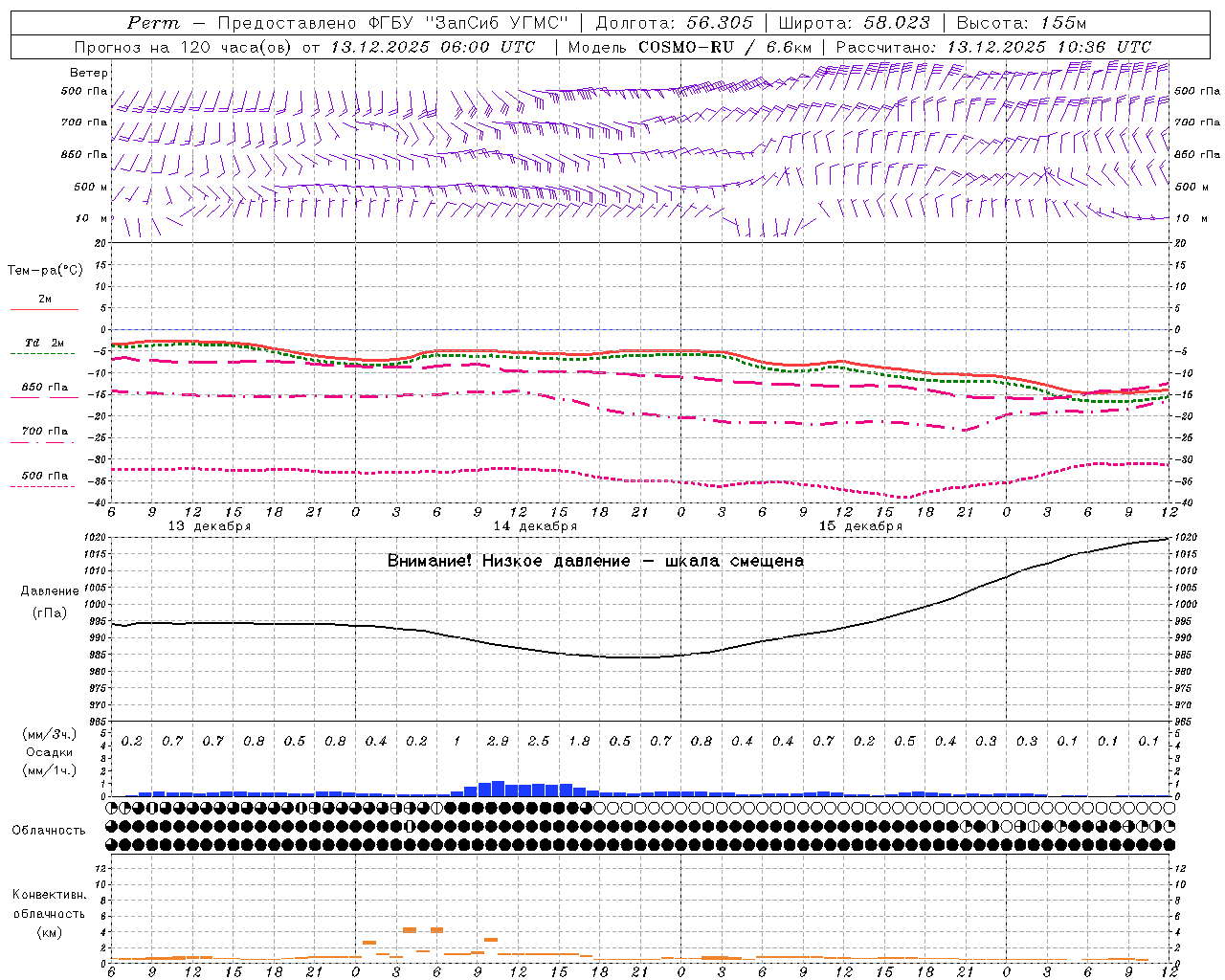The image size is (1225, 980).
Task: Click the latitude value 'Широта: 58.023'
Action: [x=854, y=23]
